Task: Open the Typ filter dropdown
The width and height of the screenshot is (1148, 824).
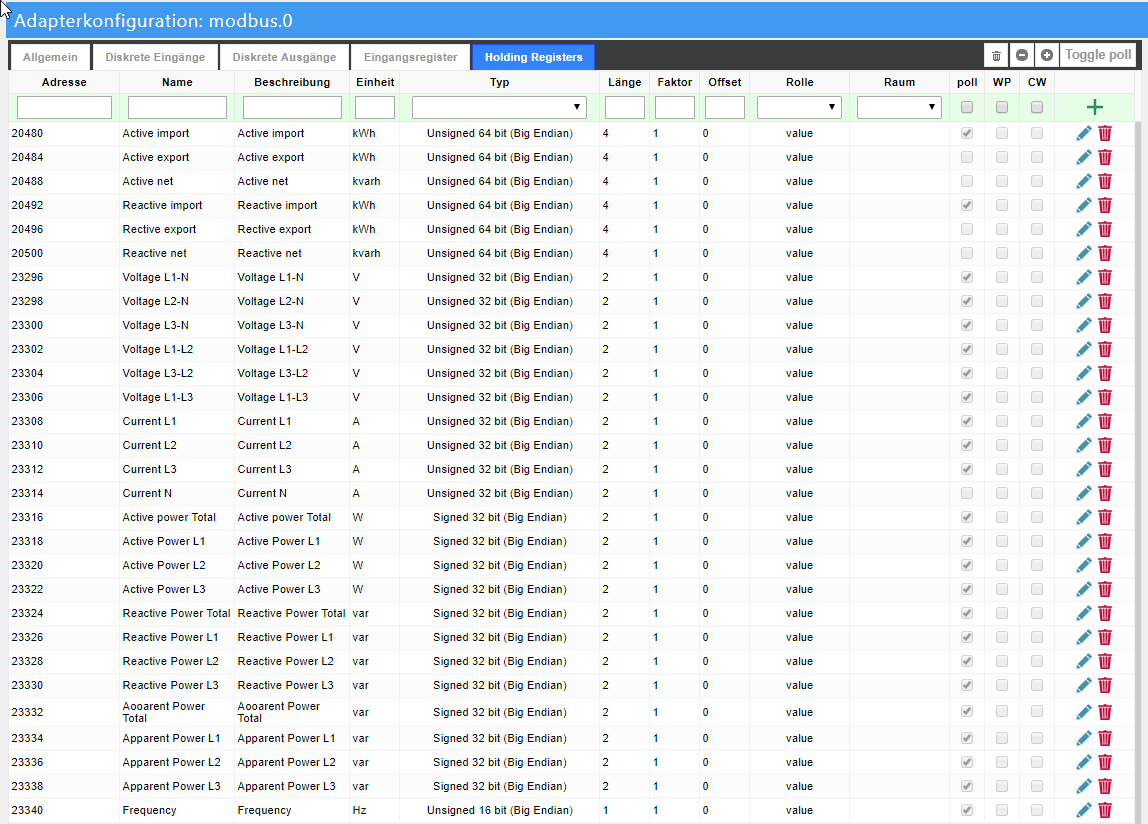Action: point(499,108)
